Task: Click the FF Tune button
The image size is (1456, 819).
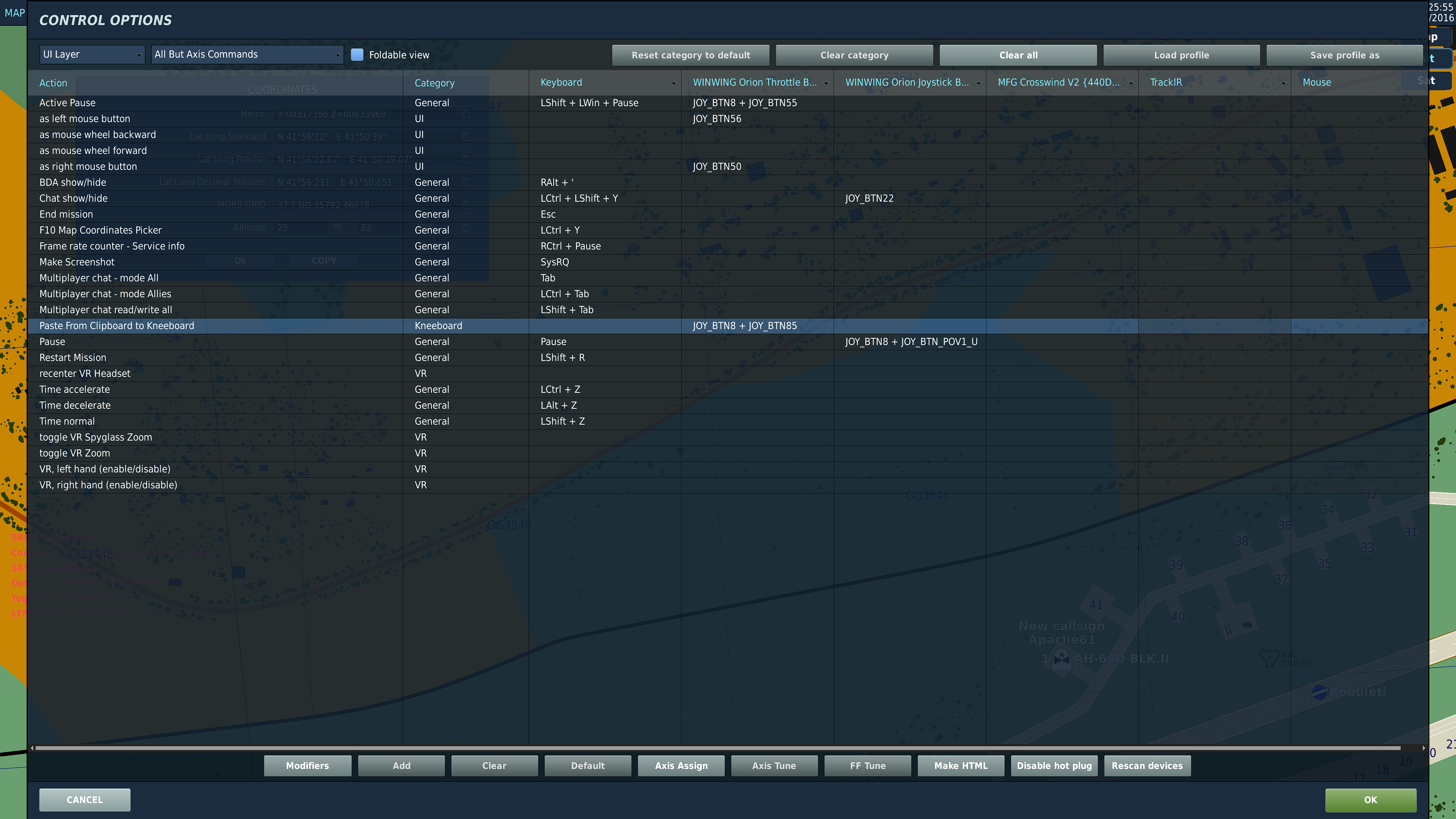Action: pos(868,766)
